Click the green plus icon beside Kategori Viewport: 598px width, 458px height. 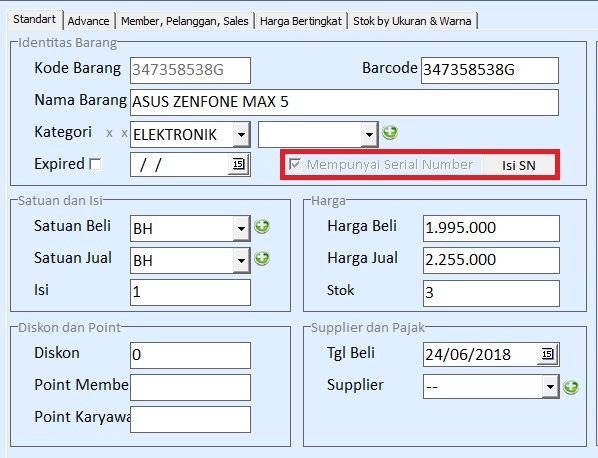click(390, 133)
